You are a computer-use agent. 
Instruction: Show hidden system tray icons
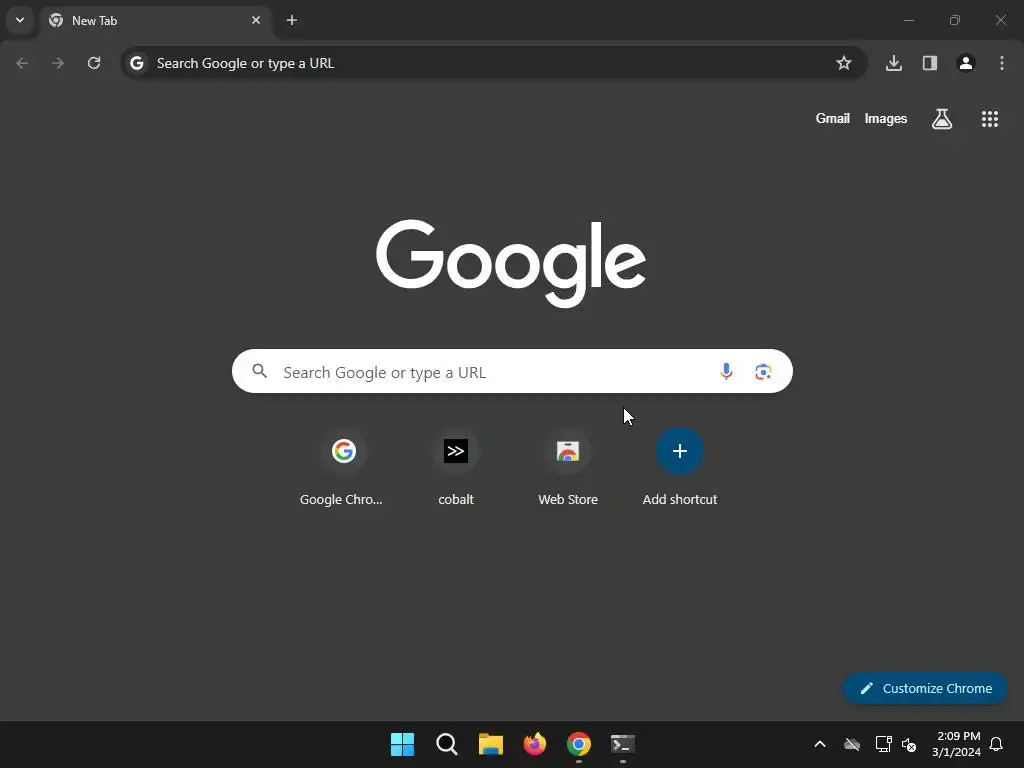(820, 744)
